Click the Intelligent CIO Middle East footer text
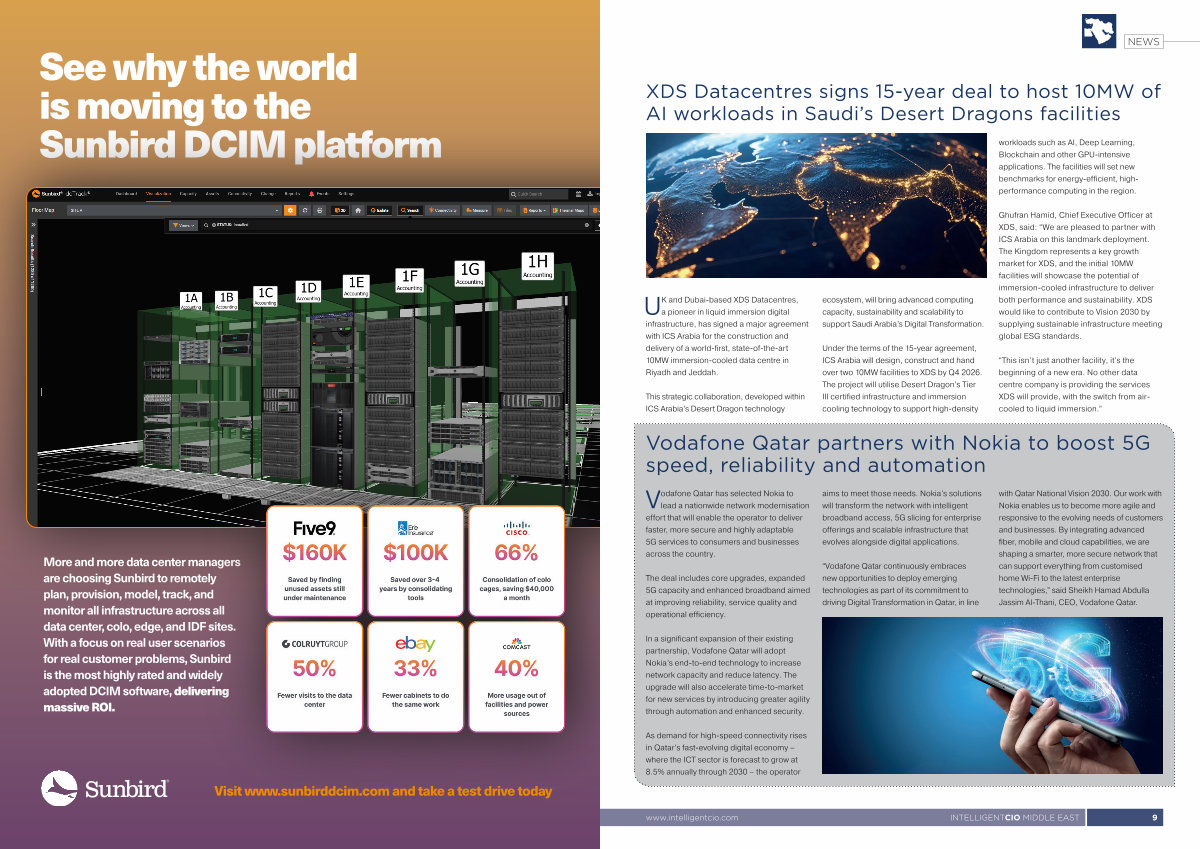1200x849 pixels. click(x=1014, y=818)
